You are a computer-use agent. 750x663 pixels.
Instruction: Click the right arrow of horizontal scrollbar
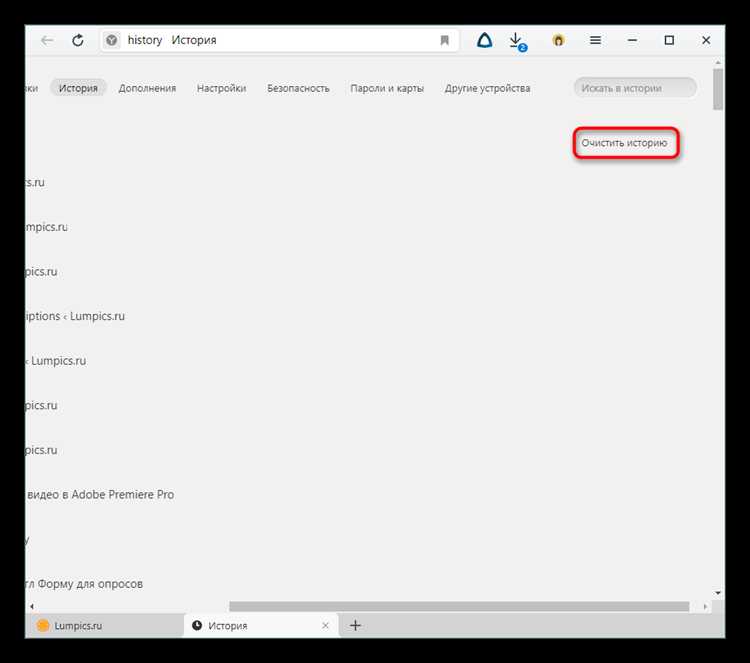[x=705, y=607]
